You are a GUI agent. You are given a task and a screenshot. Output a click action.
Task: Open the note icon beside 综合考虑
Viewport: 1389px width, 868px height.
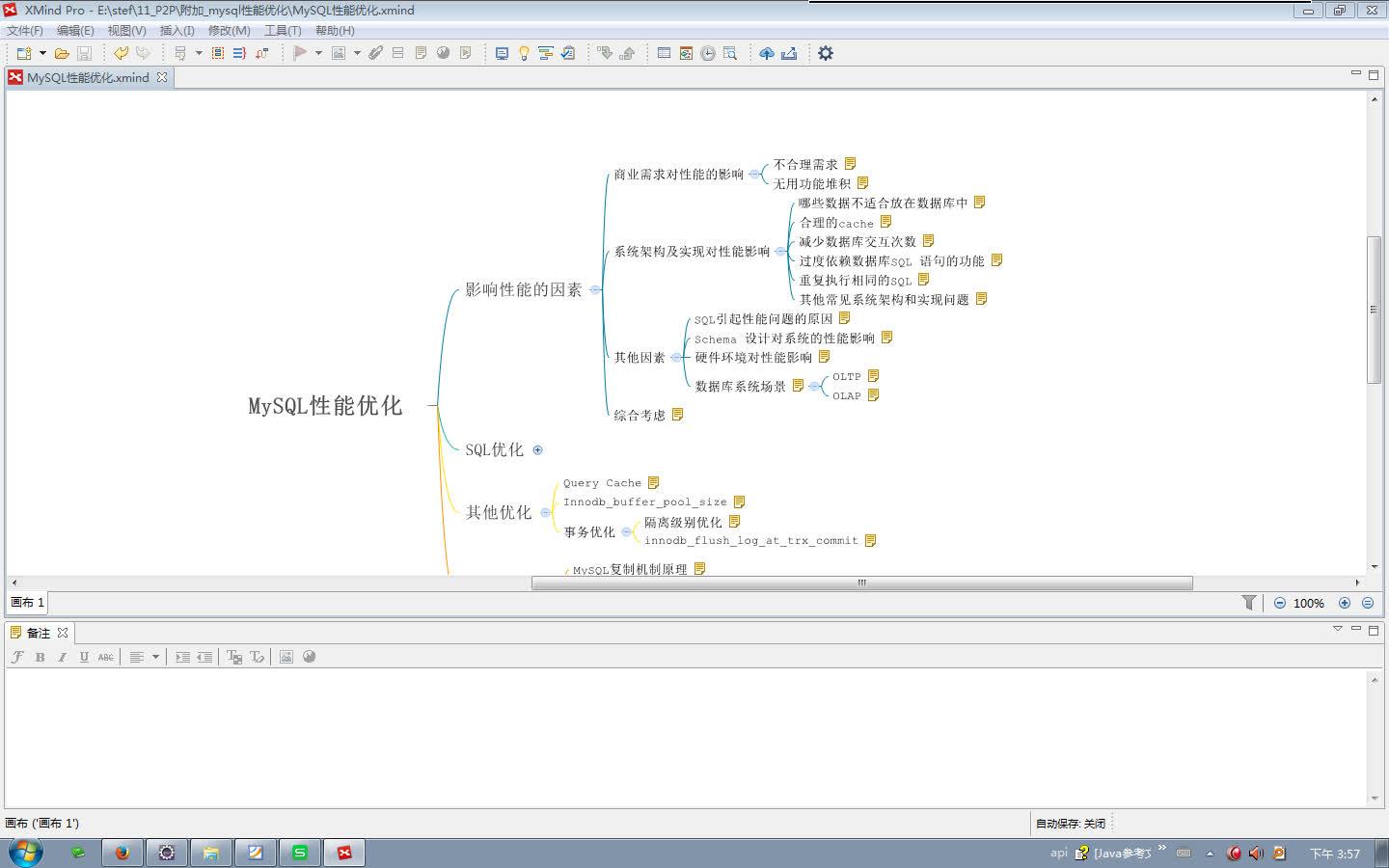(678, 414)
